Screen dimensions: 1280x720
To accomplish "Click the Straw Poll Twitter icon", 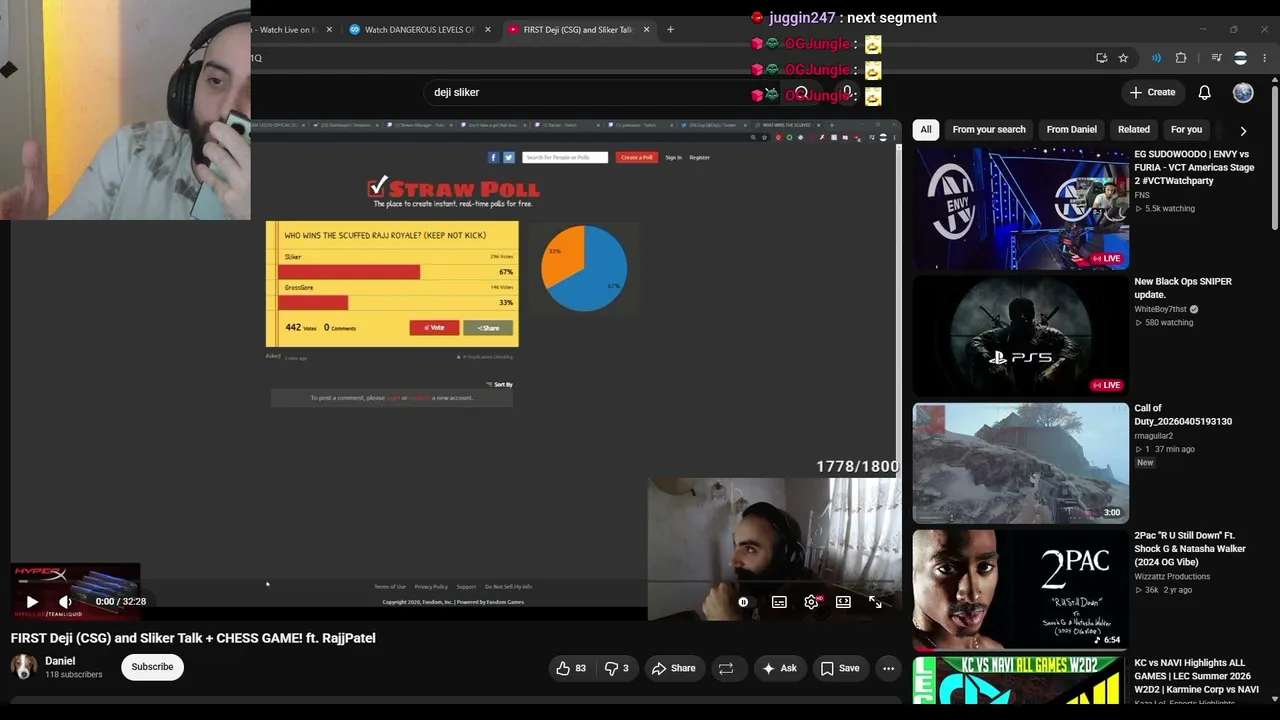I will click(x=508, y=157).
